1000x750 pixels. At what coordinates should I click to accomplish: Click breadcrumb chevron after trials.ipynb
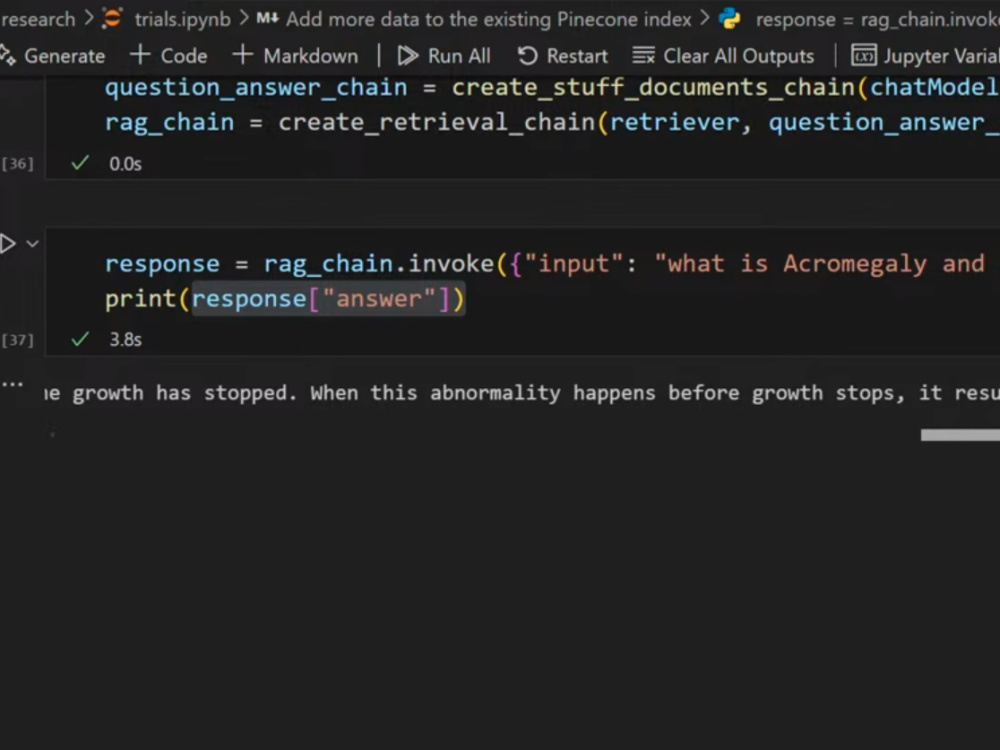tap(244, 18)
